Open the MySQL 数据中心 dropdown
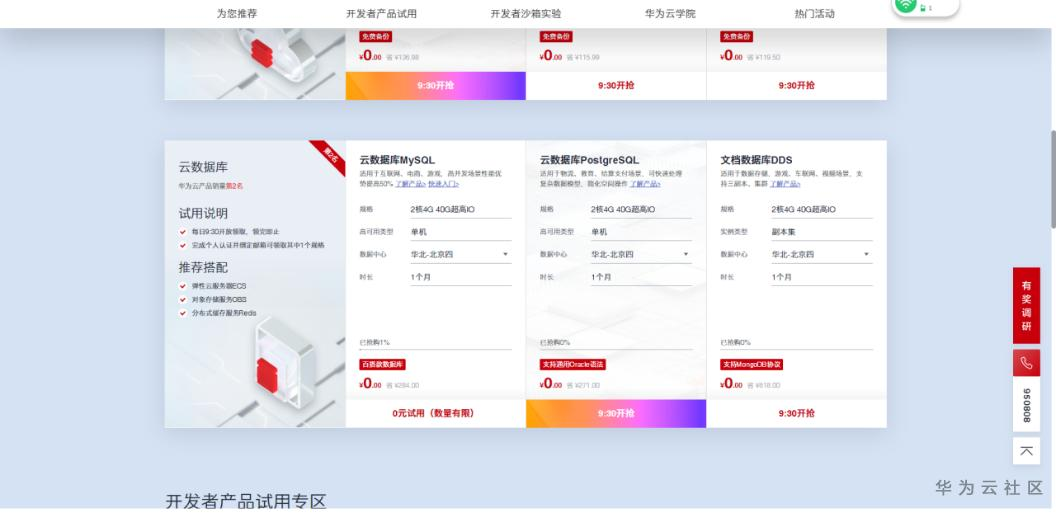This screenshot has height=513, width=1056. coord(461,254)
